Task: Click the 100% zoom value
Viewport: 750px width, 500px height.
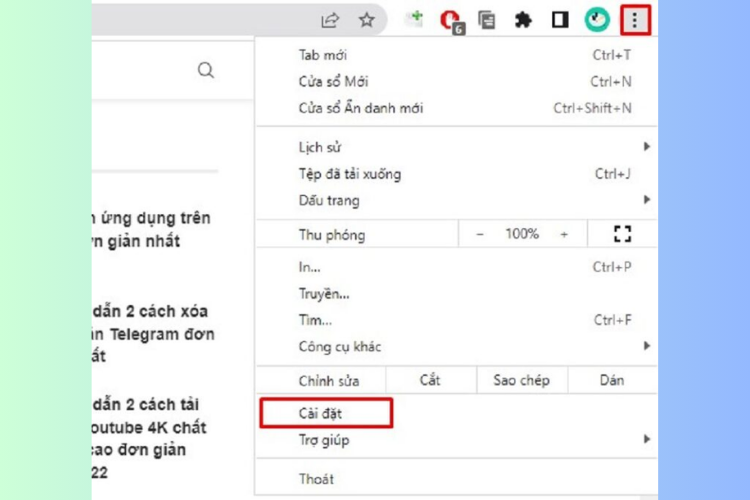Action: [522, 234]
